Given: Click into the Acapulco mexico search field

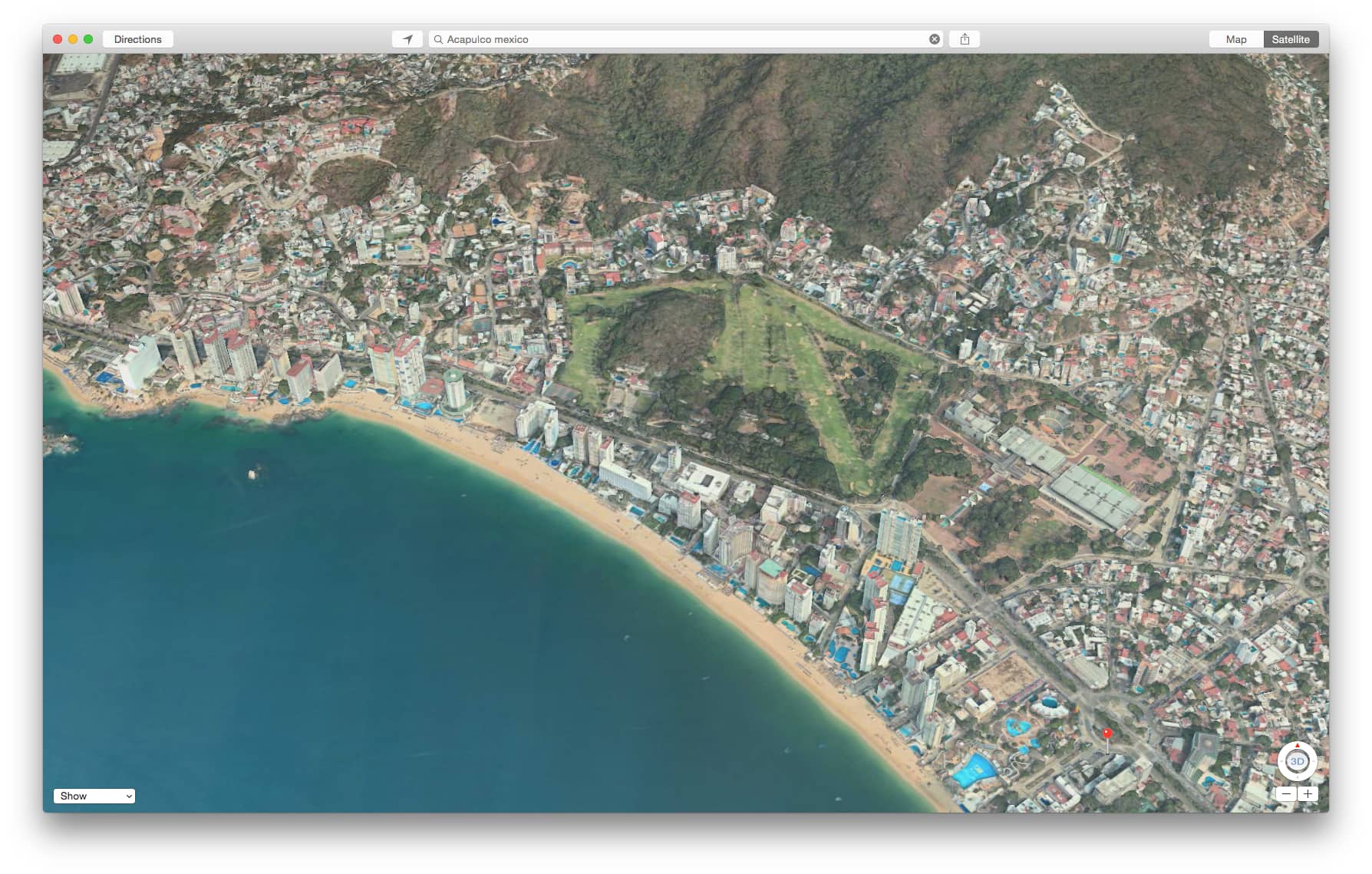Looking at the screenshot, I should [686, 39].
